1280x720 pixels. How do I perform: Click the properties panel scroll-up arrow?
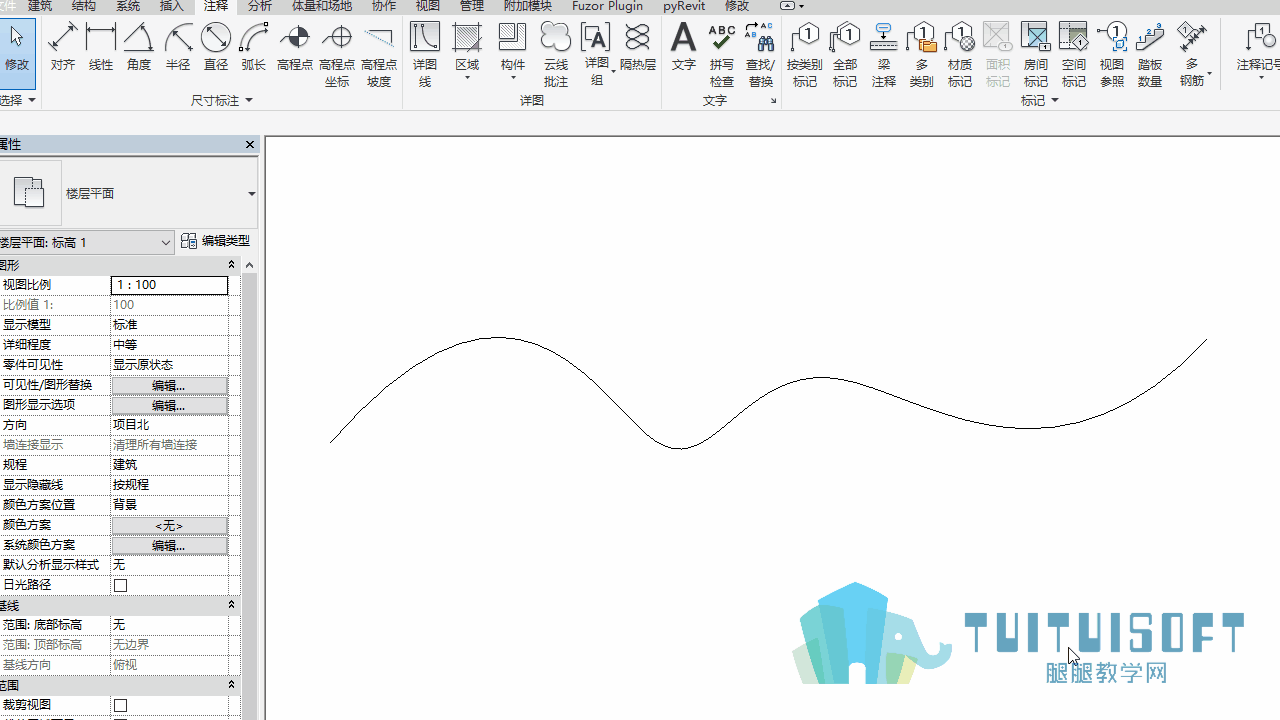[250, 265]
